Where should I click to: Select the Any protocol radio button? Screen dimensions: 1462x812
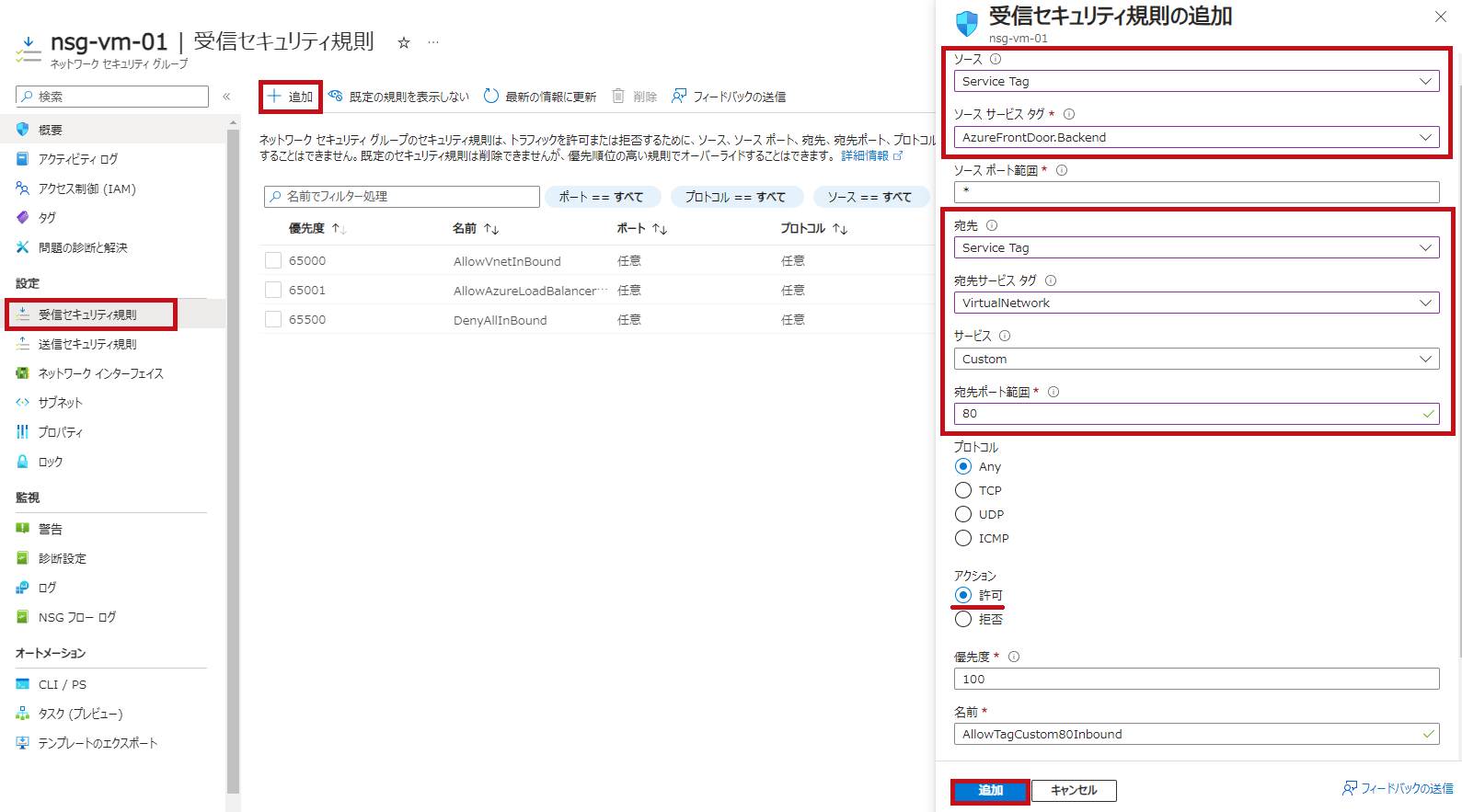[x=963, y=466]
